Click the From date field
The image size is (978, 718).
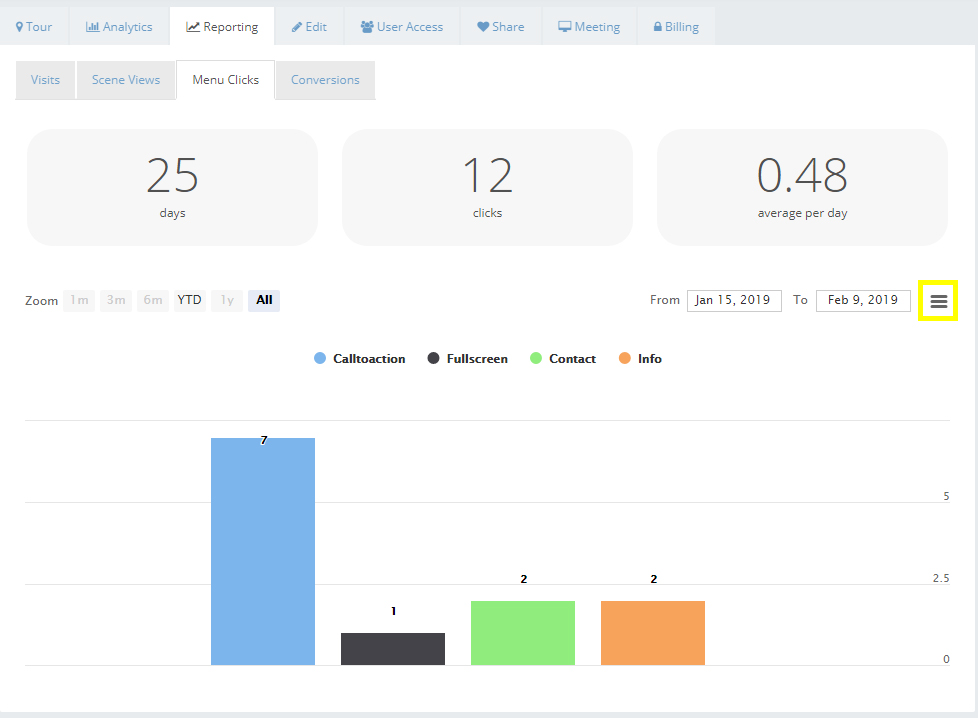tap(734, 300)
